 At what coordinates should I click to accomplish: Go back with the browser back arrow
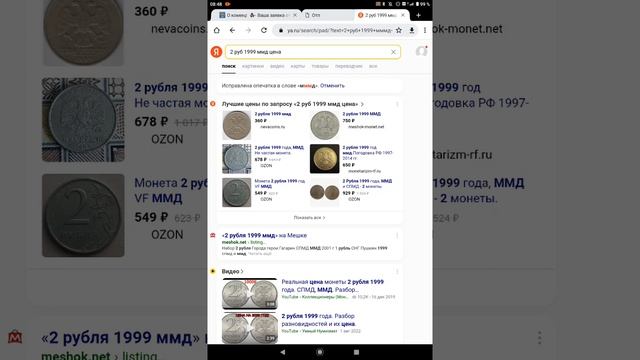pos(232,30)
